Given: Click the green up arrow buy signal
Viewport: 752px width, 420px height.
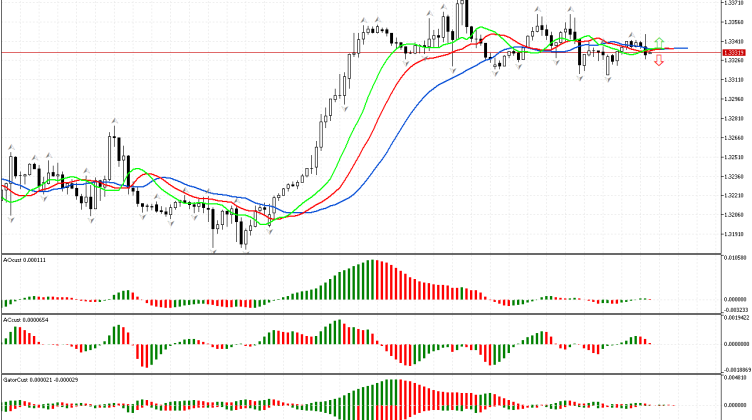Looking at the screenshot, I should point(658,42).
